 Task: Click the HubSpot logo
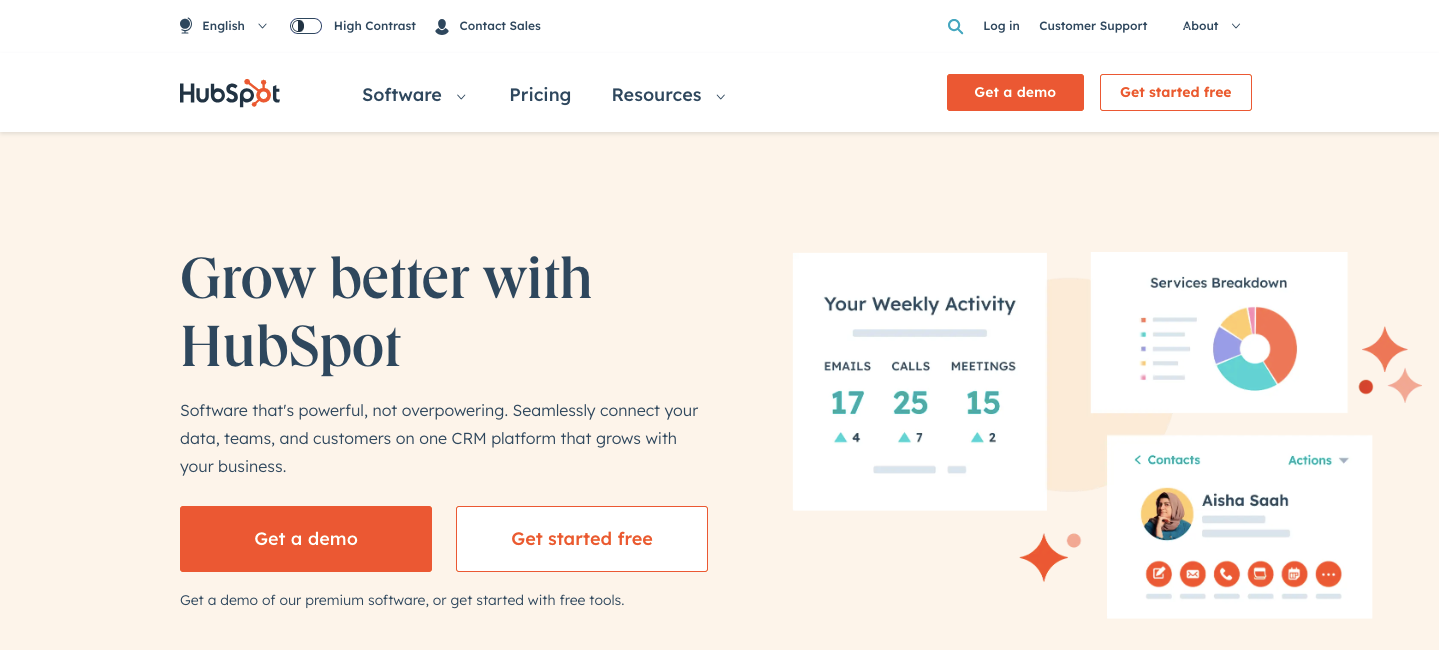pos(230,93)
